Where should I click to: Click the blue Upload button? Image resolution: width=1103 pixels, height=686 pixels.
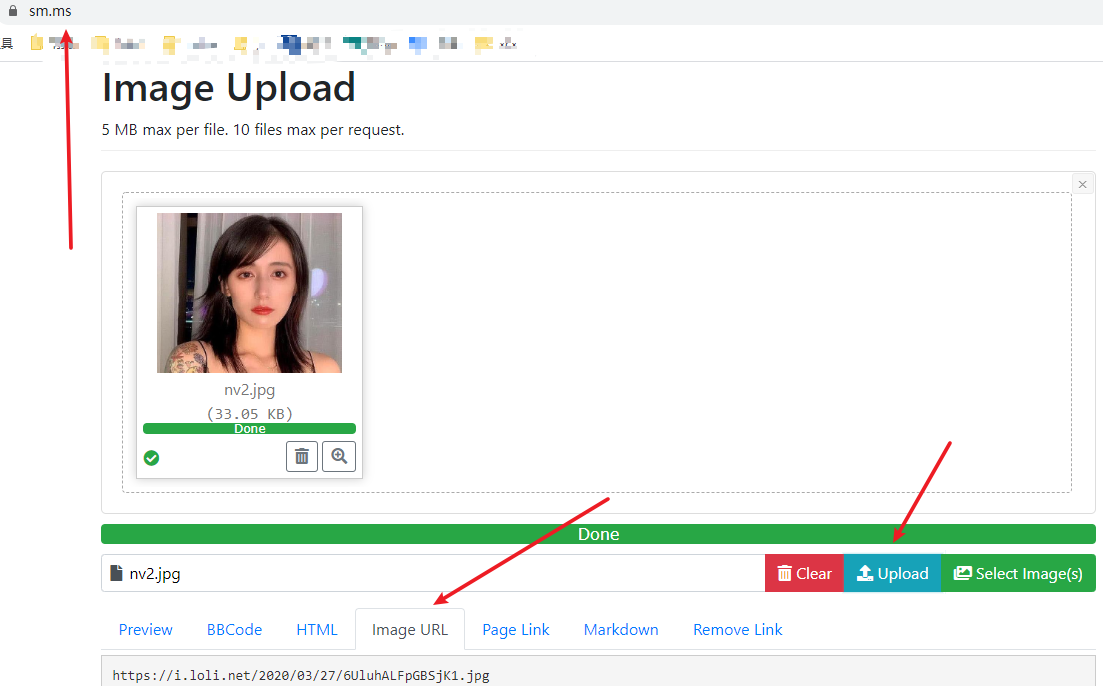(892, 573)
